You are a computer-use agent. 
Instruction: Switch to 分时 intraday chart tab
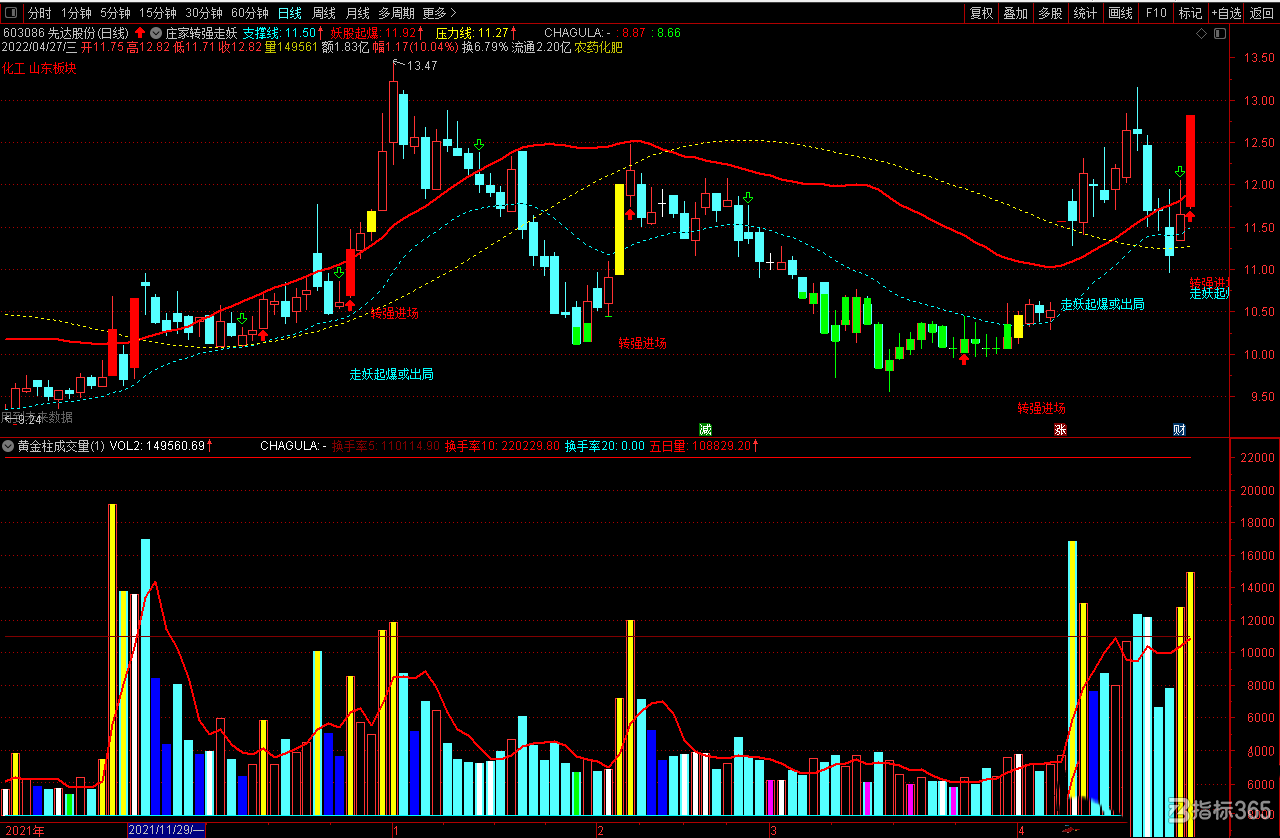39,13
